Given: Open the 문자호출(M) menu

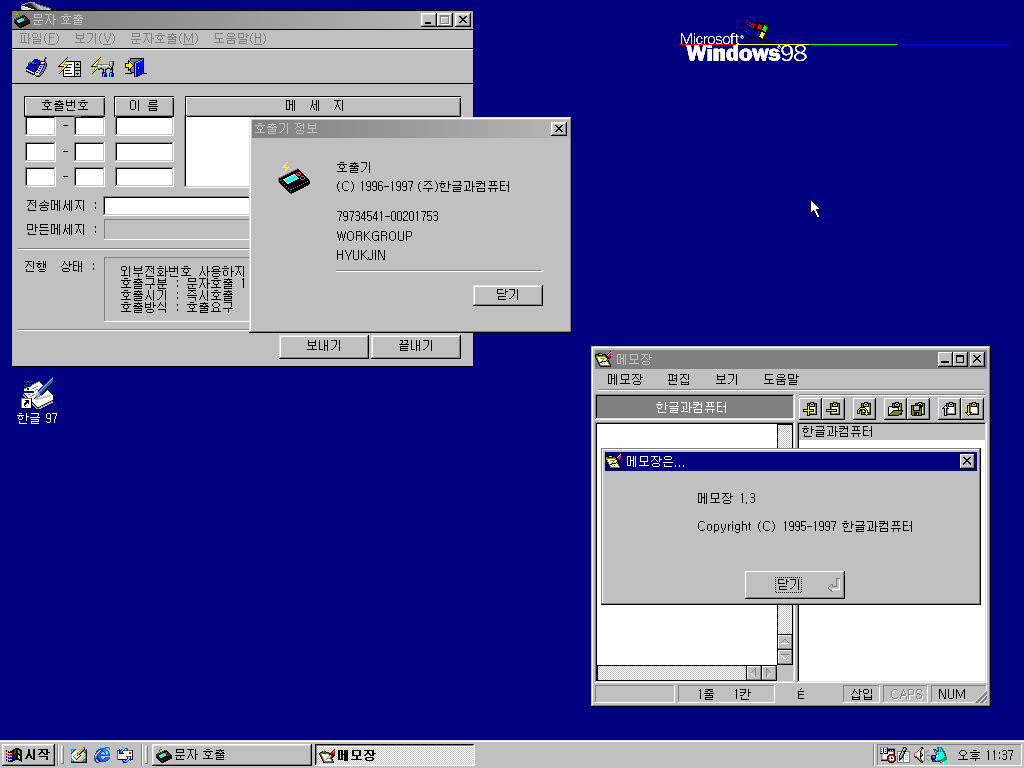Looking at the screenshot, I should [164, 39].
